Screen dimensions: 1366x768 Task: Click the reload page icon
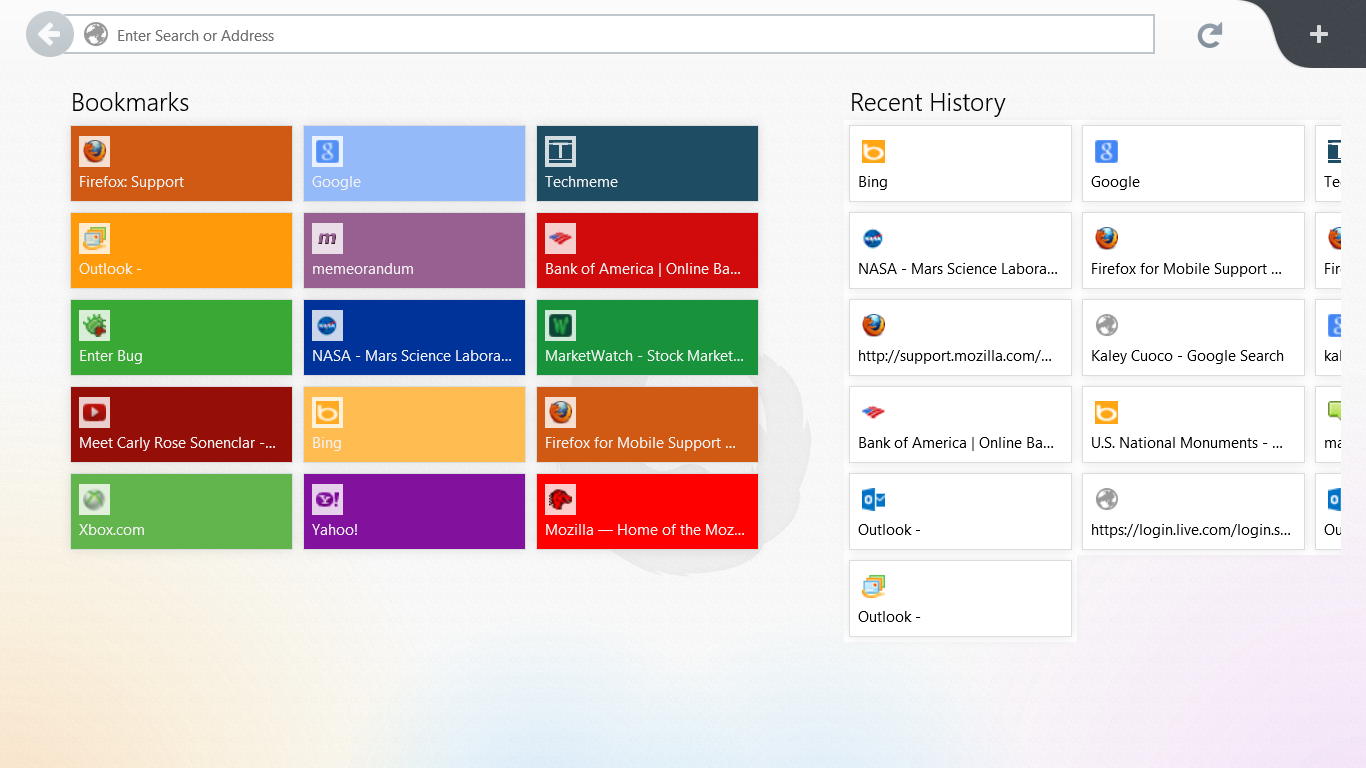(1210, 36)
